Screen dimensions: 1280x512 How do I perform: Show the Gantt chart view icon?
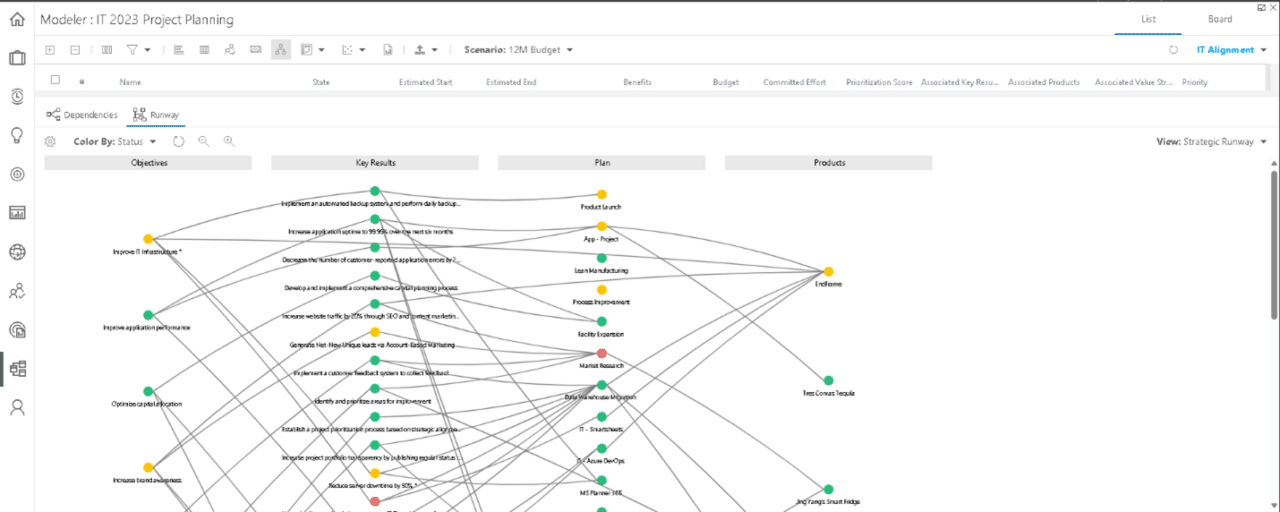point(178,50)
